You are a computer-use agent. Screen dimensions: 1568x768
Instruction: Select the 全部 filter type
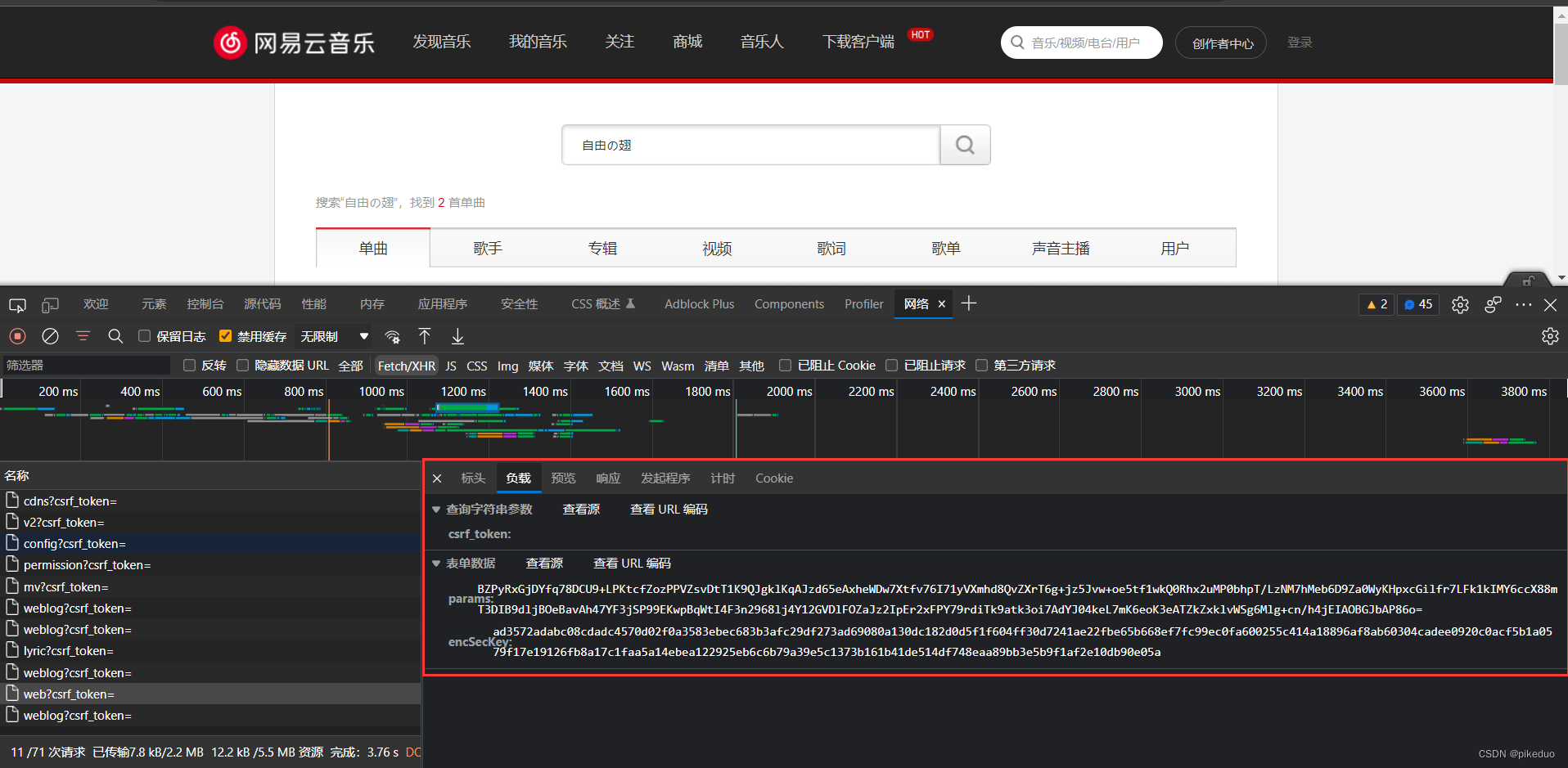point(350,366)
